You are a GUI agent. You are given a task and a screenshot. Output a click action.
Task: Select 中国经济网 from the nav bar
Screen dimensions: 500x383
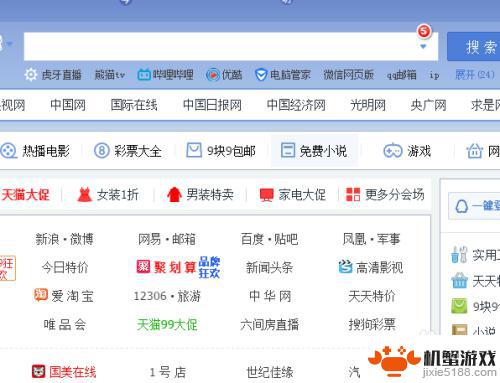coord(296,105)
